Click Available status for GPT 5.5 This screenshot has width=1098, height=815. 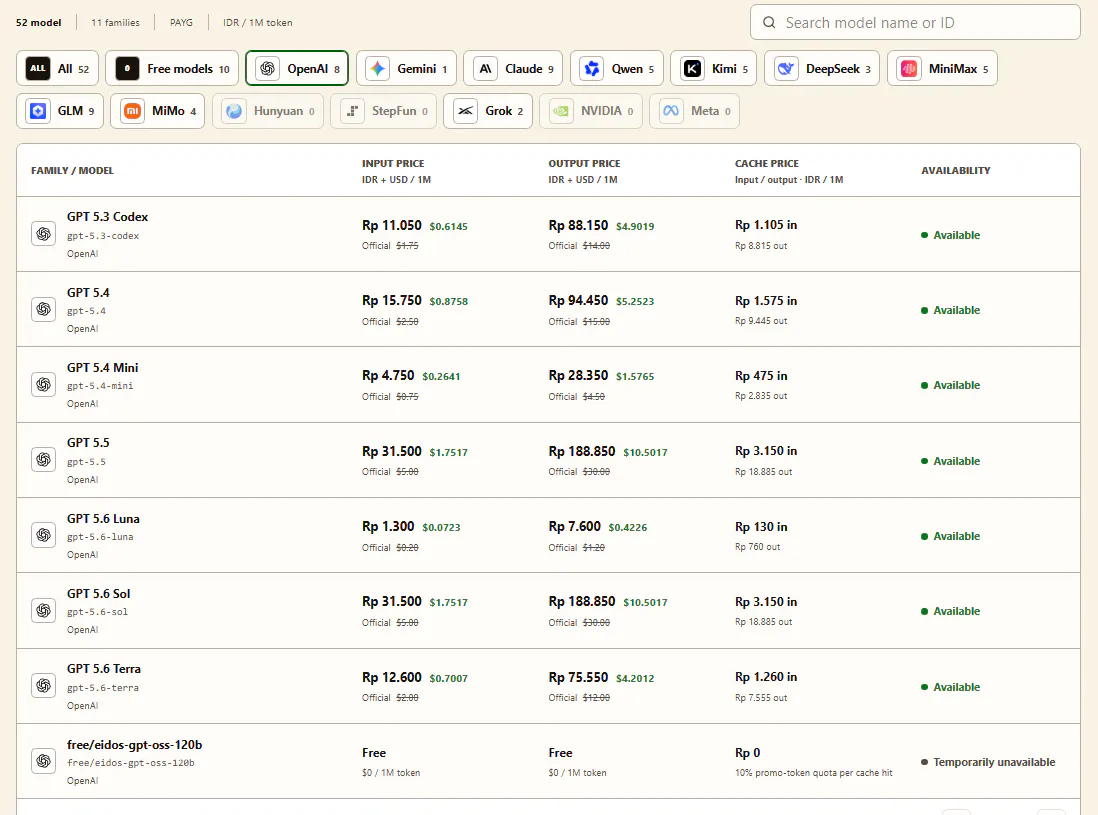pyautogui.click(x=950, y=461)
